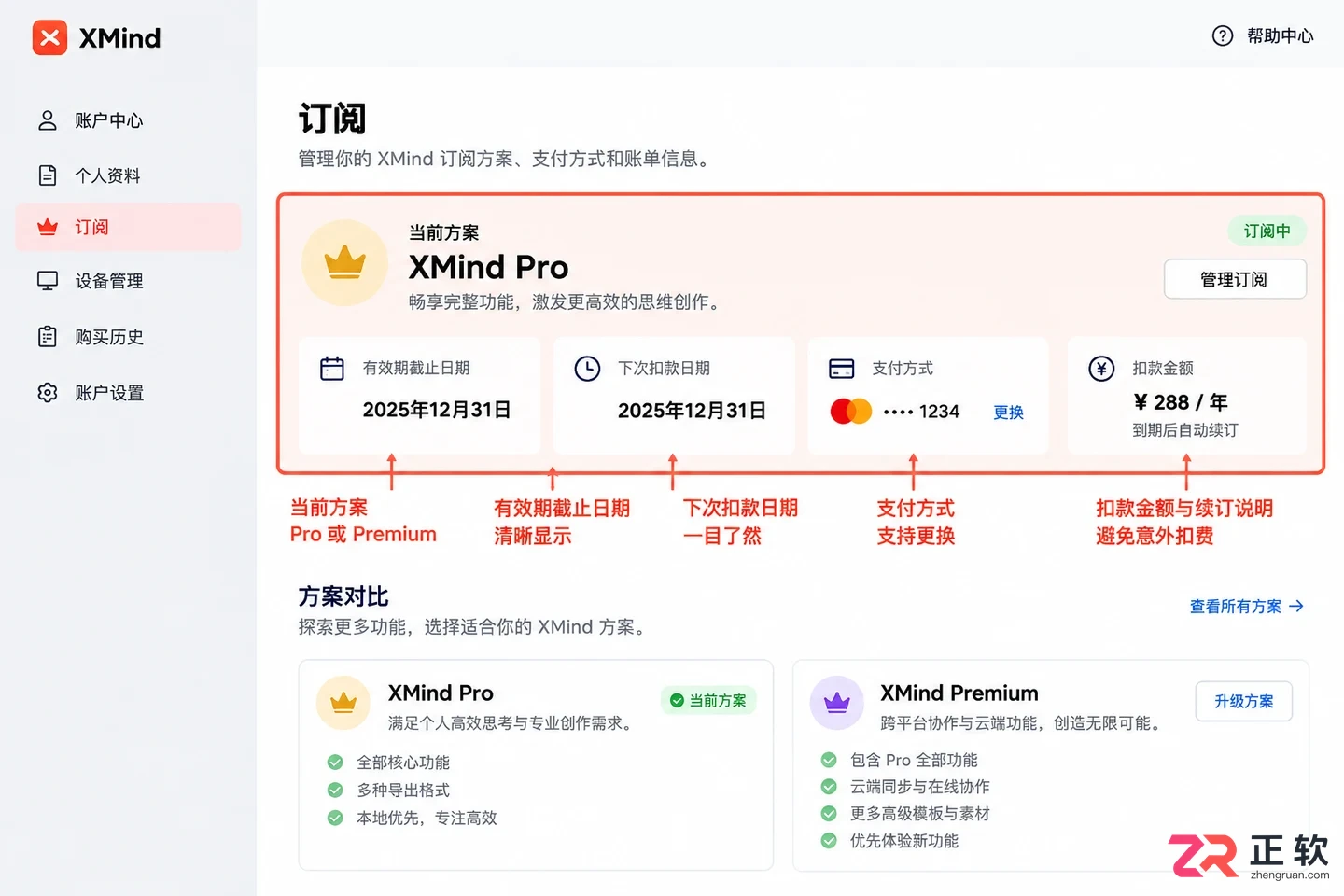This screenshot has width=1344, height=896.
Task: Go to 设备管理 in the sidebar
Action: (128, 281)
